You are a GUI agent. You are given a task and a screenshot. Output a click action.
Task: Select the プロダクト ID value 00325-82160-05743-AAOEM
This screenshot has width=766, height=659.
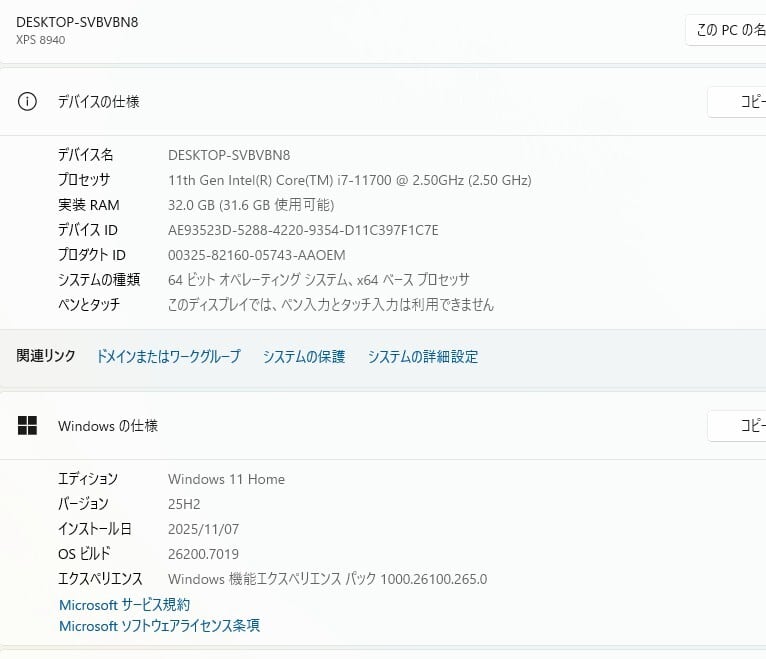point(257,255)
